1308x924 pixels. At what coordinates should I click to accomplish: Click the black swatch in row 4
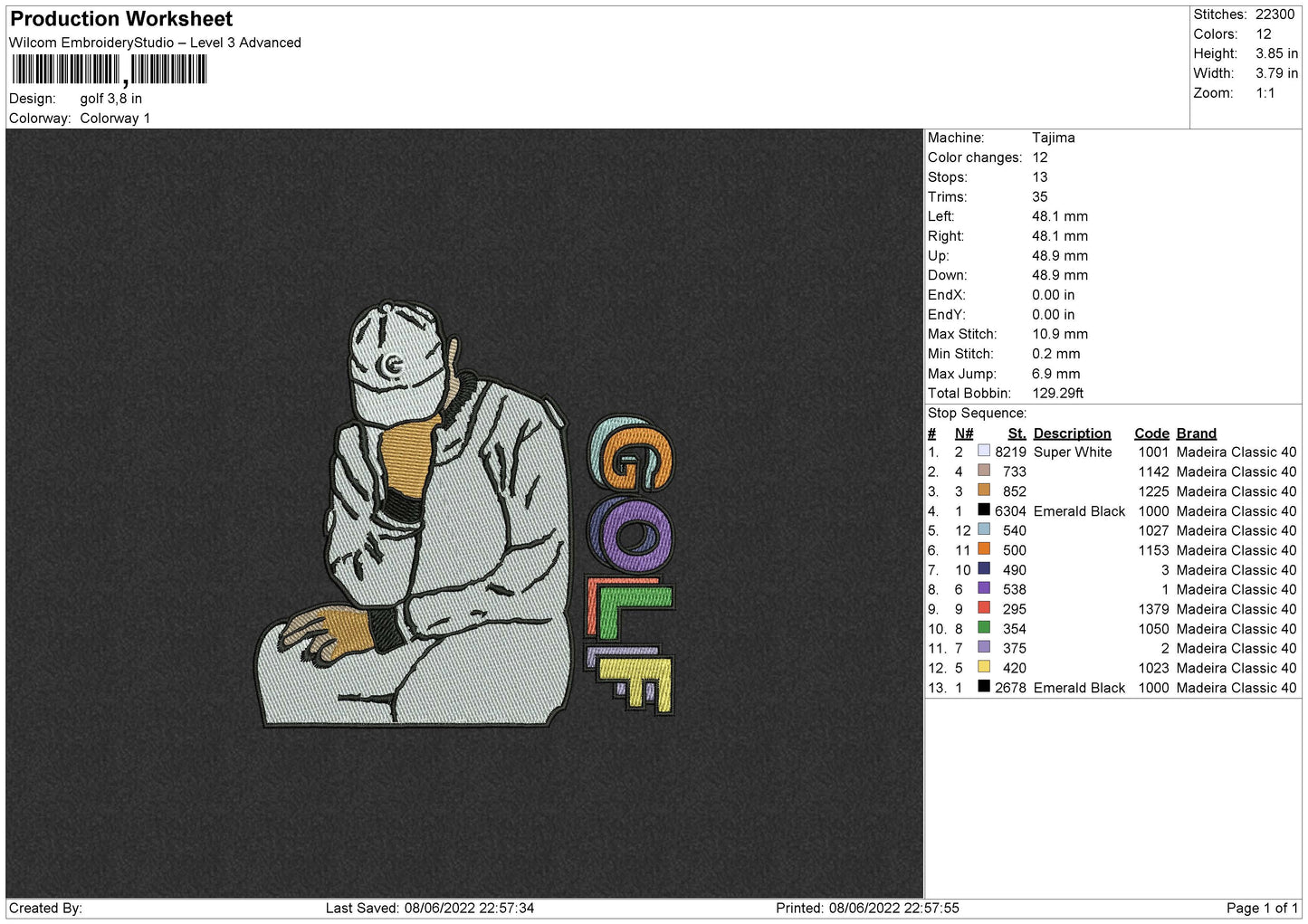984,510
